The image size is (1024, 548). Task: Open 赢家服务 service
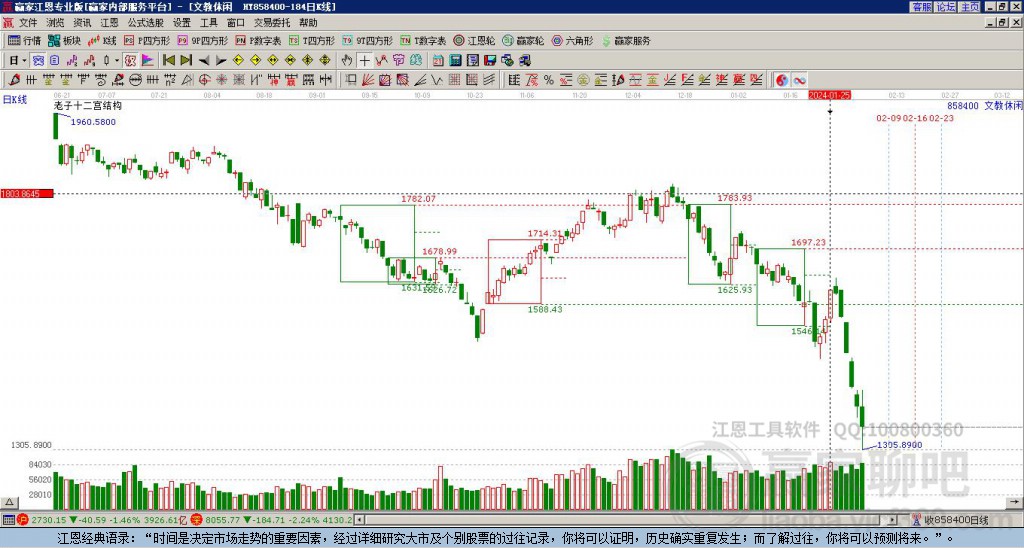(x=626, y=40)
